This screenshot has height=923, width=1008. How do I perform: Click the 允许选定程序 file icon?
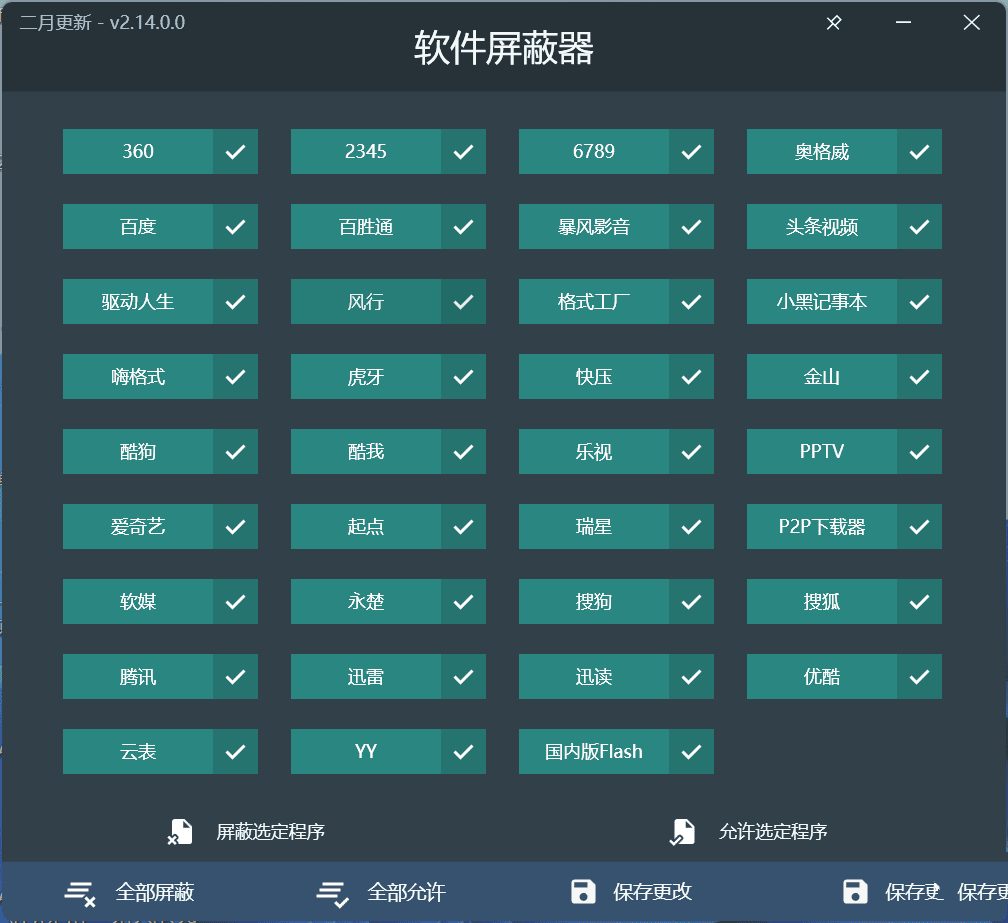(x=682, y=832)
